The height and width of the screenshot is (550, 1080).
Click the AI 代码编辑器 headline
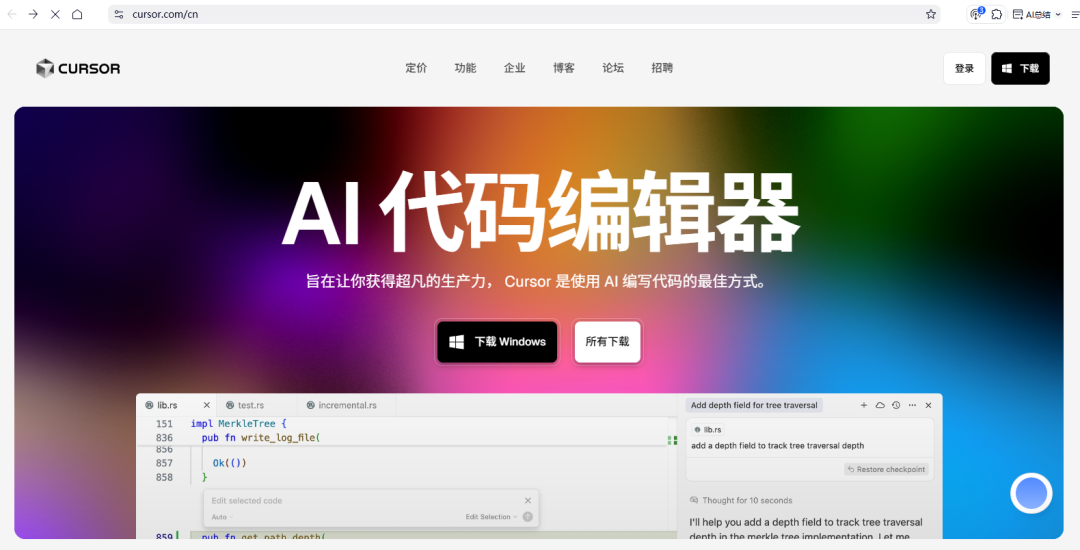tap(541, 212)
